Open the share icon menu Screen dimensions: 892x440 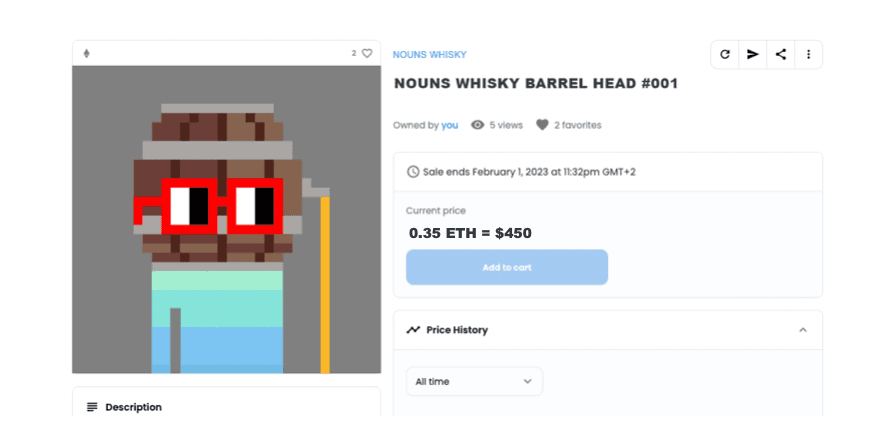tap(781, 55)
